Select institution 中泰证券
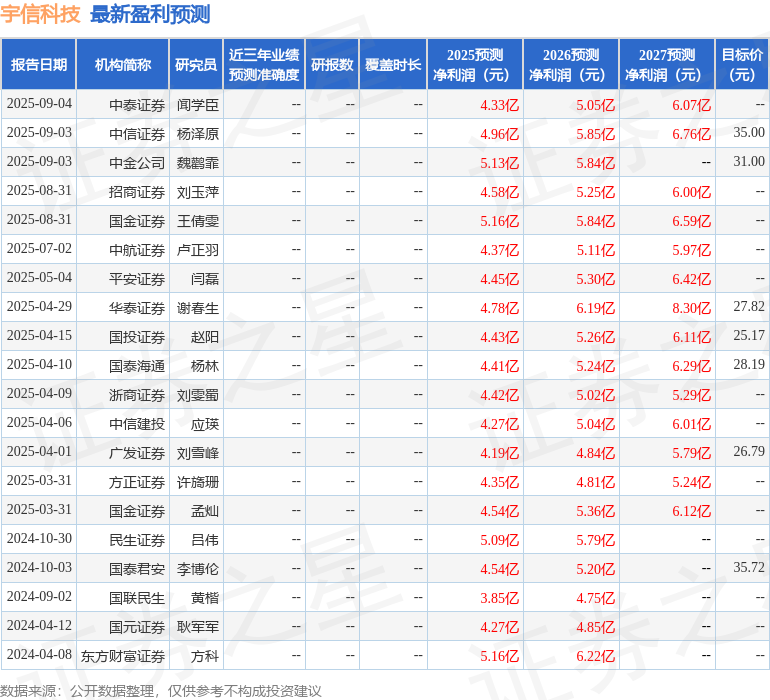Screen dimensions: 770x700 [x=137, y=105]
